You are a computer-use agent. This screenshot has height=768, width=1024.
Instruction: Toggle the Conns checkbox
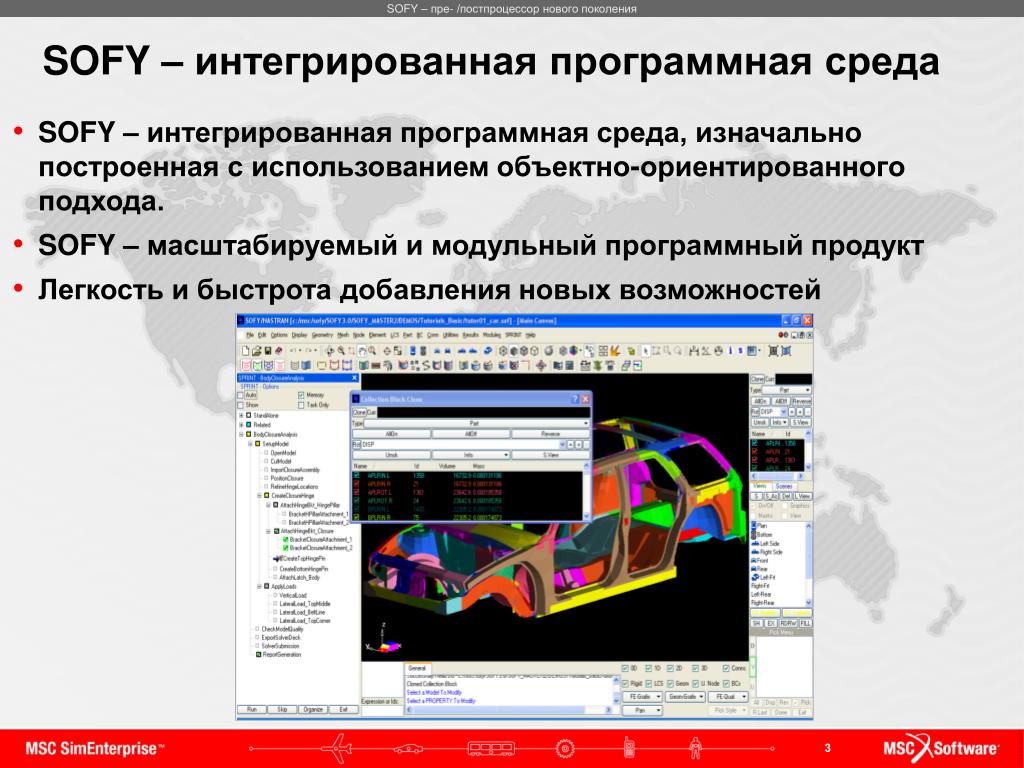tap(726, 668)
